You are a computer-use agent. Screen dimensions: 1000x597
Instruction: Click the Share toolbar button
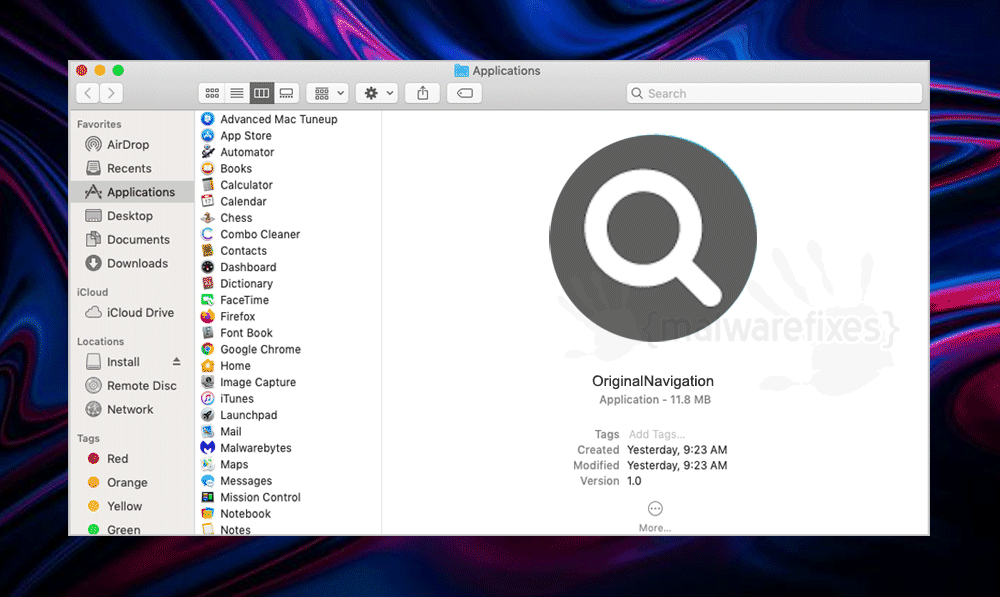423,93
